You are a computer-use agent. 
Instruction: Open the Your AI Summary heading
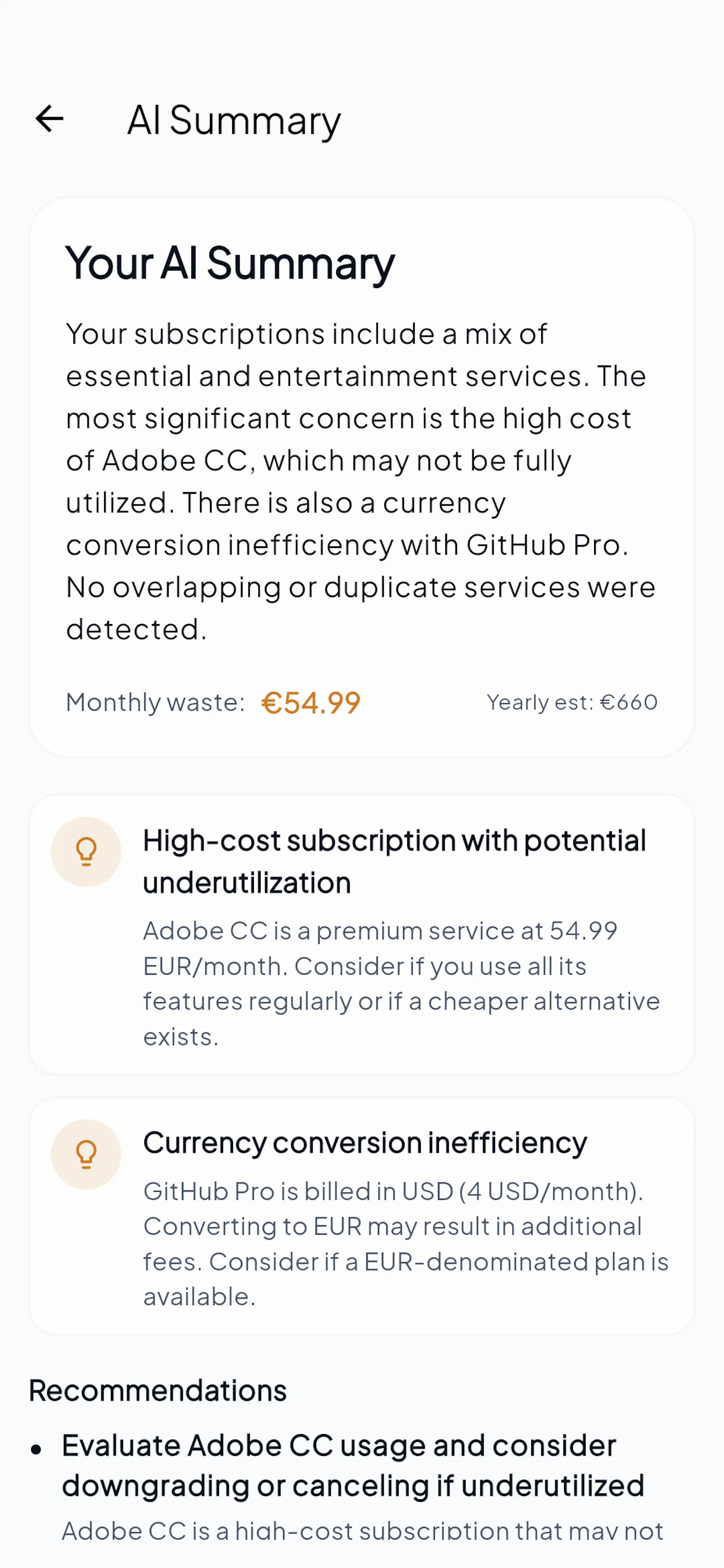pos(230,264)
